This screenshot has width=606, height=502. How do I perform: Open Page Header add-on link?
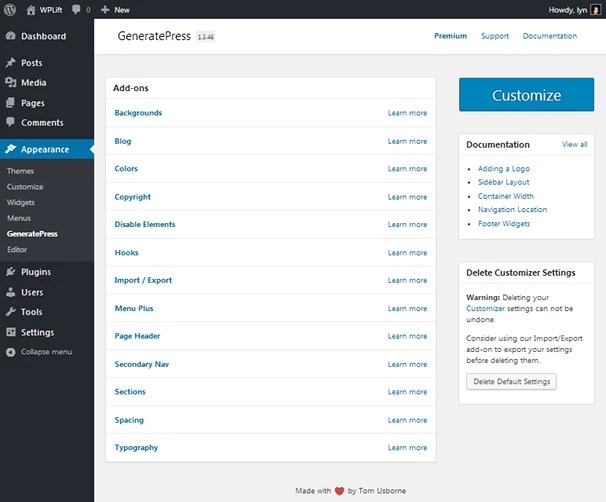coord(137,336)
